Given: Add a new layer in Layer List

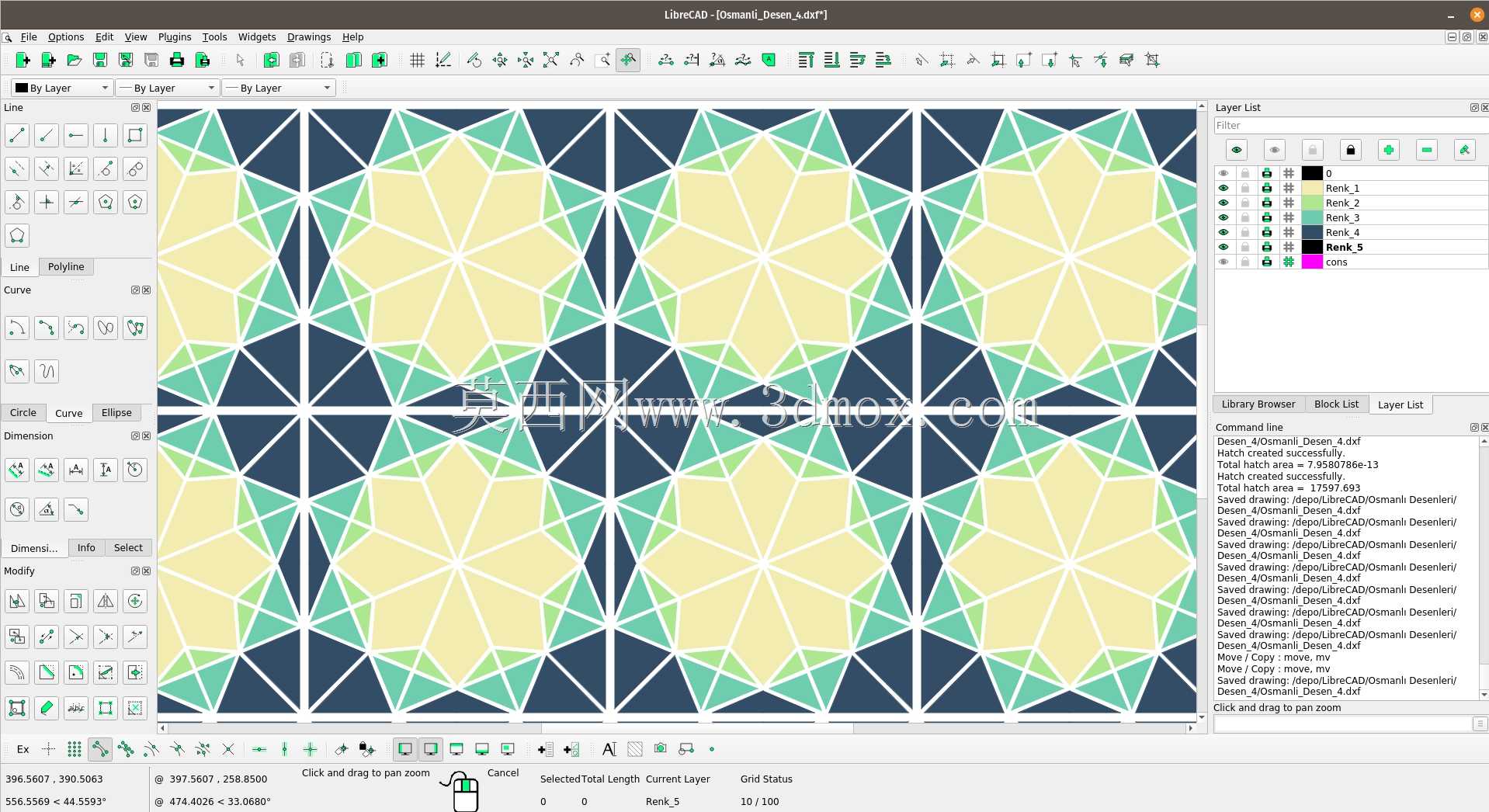Looking at the screenshot, I should click(1389, 150).
